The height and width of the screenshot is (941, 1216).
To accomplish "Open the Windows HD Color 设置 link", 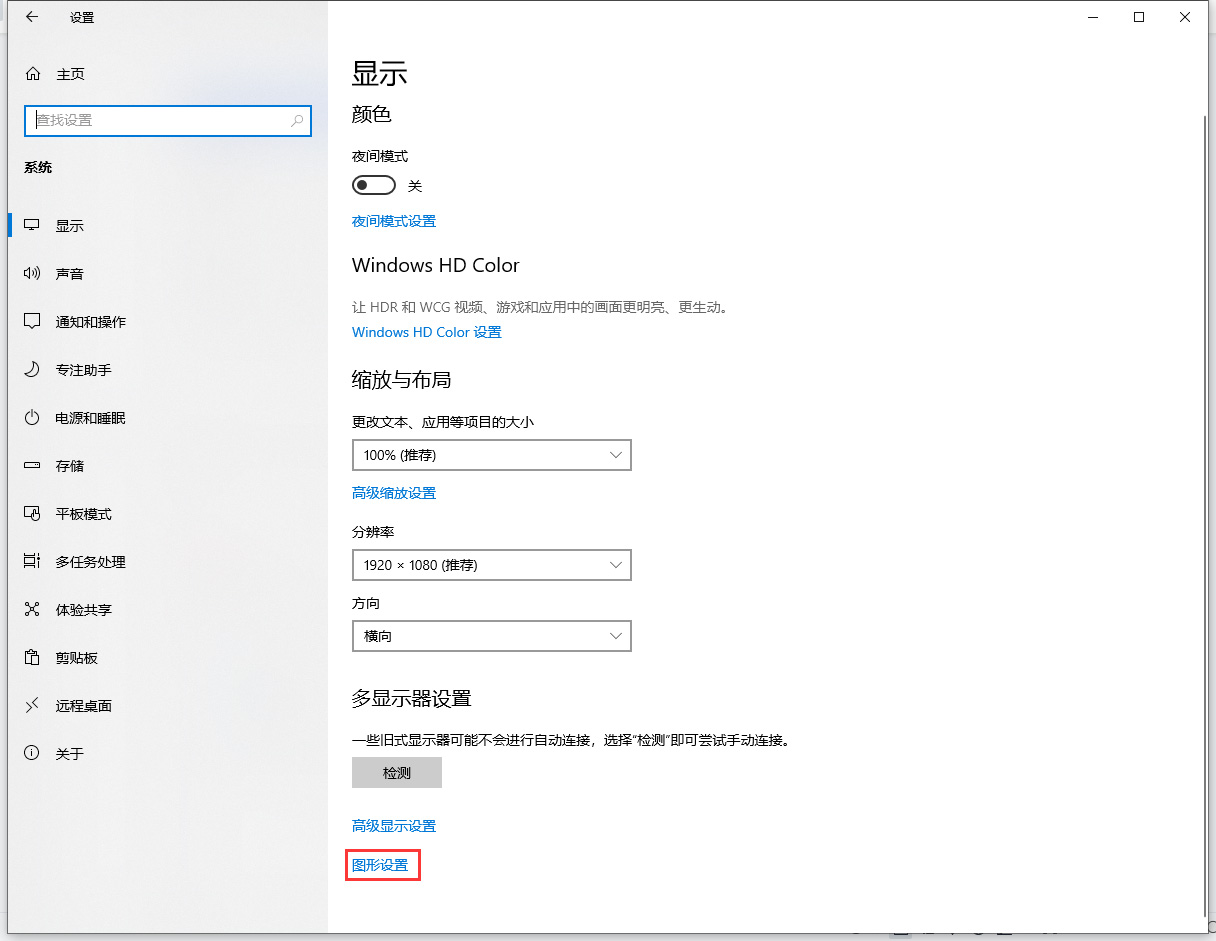I will 427,332.
